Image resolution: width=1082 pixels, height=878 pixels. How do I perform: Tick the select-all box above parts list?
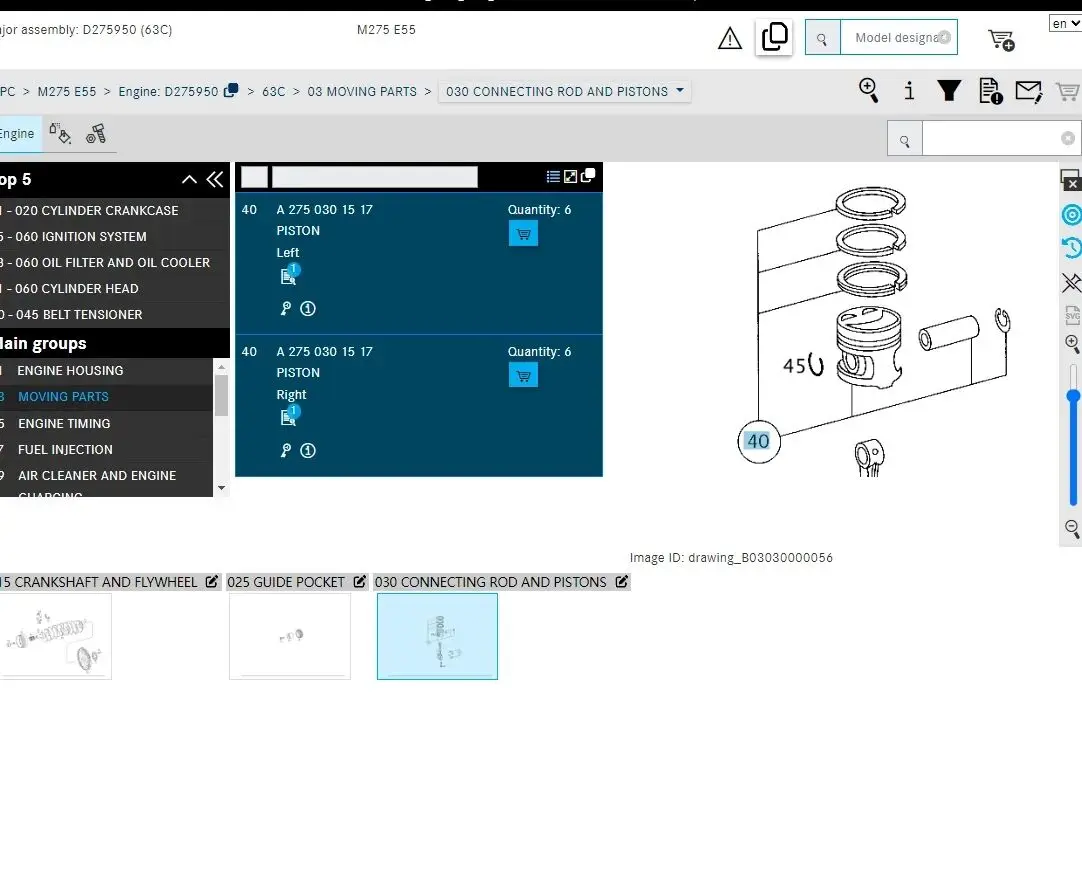[255, 177]
